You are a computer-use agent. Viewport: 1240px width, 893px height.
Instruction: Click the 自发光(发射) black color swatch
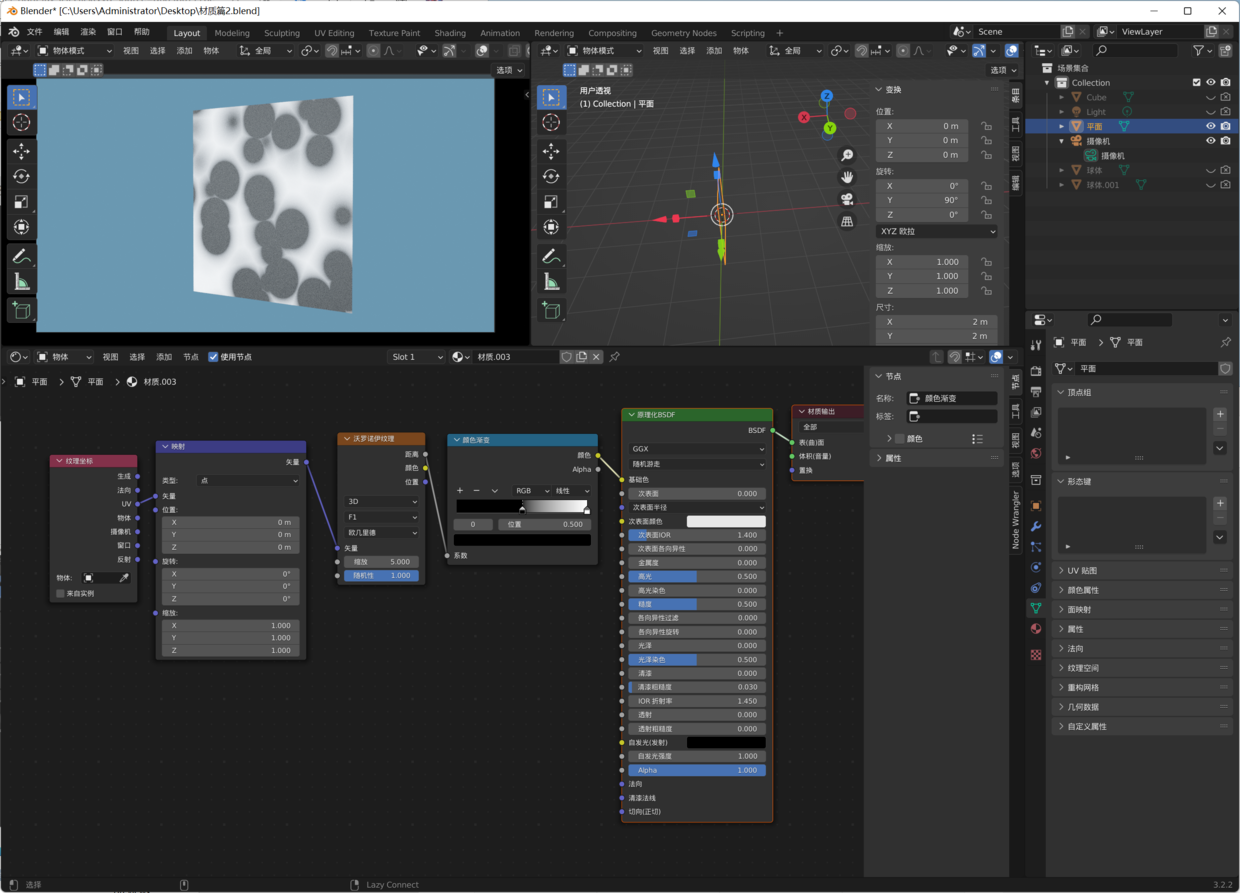tap(726, 743)
